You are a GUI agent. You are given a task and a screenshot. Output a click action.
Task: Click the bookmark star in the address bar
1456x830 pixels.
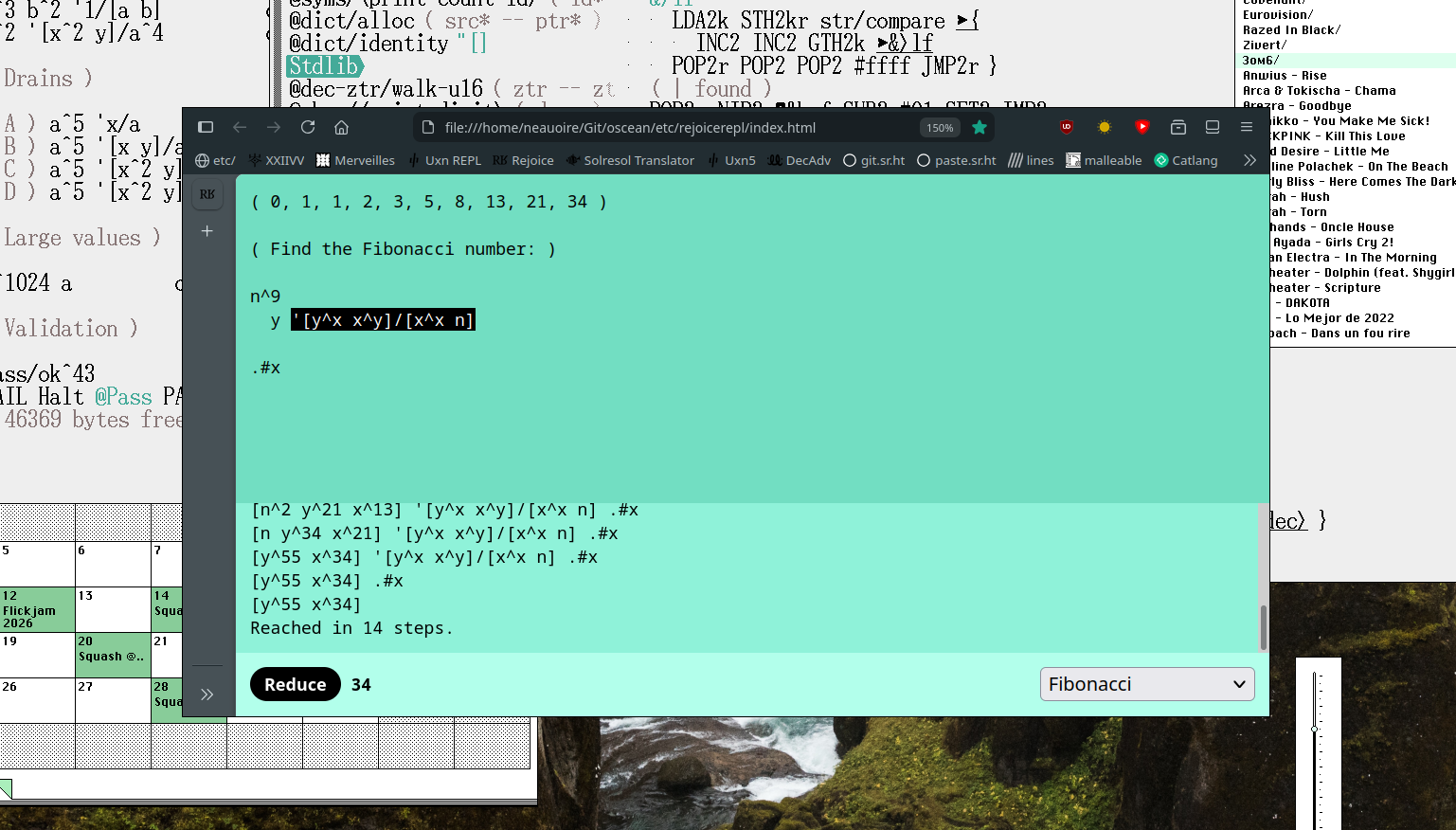tap(980, 127)
